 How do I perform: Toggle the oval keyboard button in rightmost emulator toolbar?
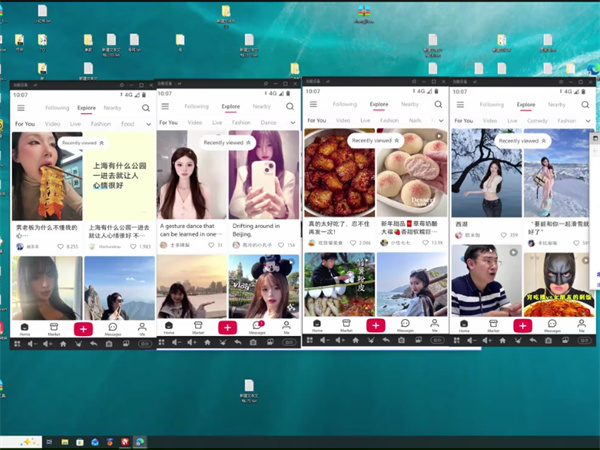(584, 340)
